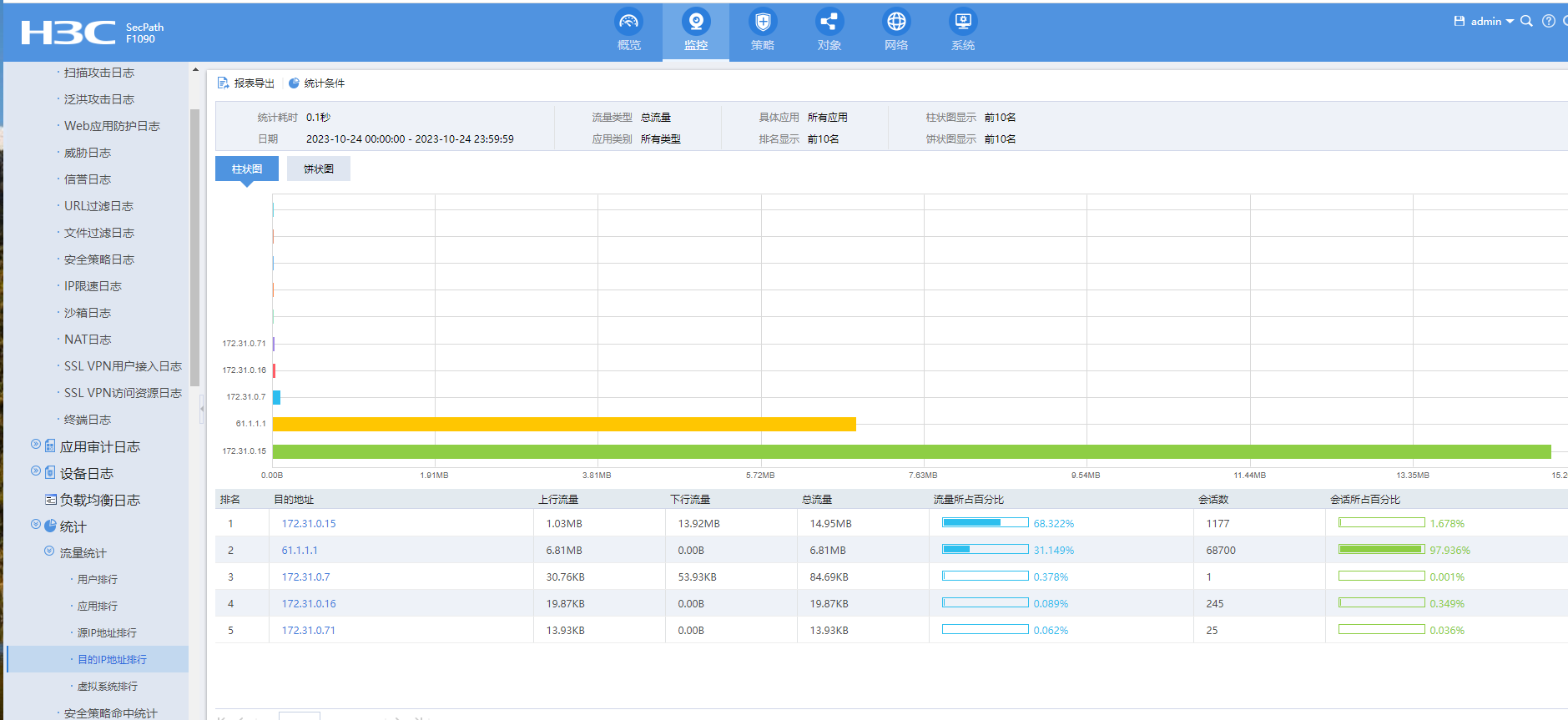This screenshot has height=720, width=1568.
Task: Click the search magnifier icon
Action: [x=1526, y=22]
